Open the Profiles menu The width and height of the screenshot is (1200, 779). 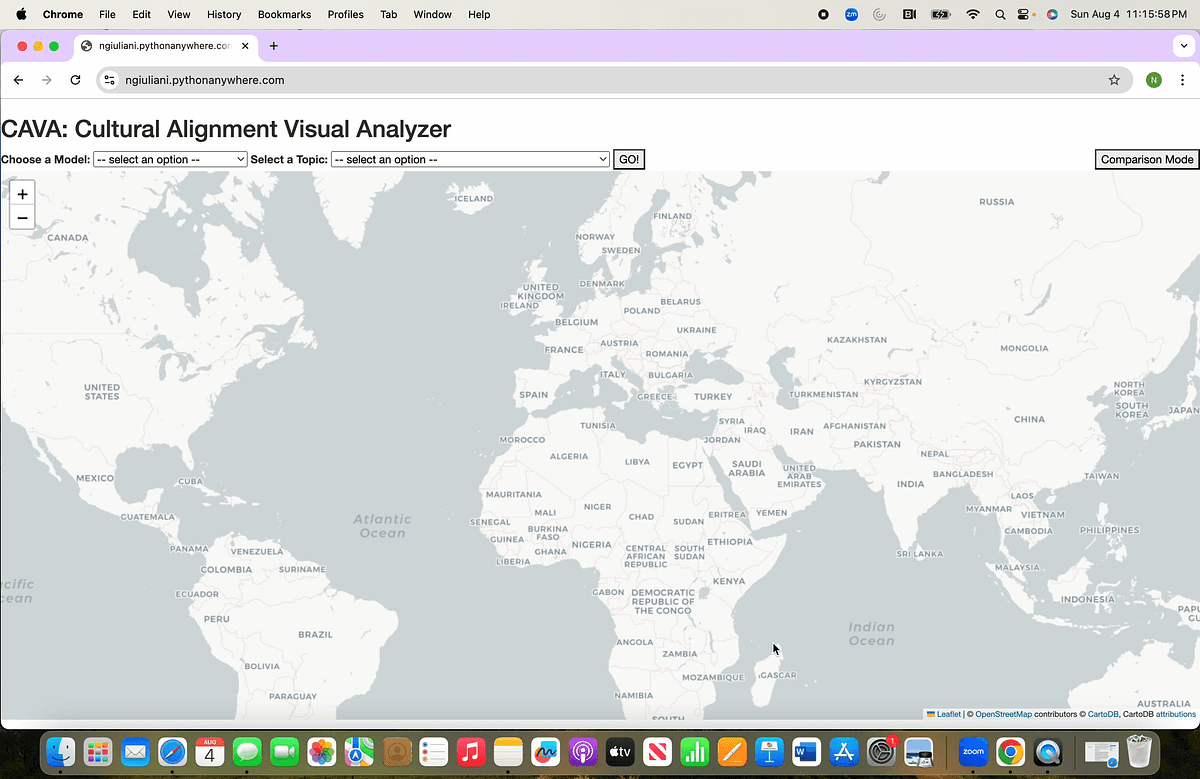tap(346, 14)
